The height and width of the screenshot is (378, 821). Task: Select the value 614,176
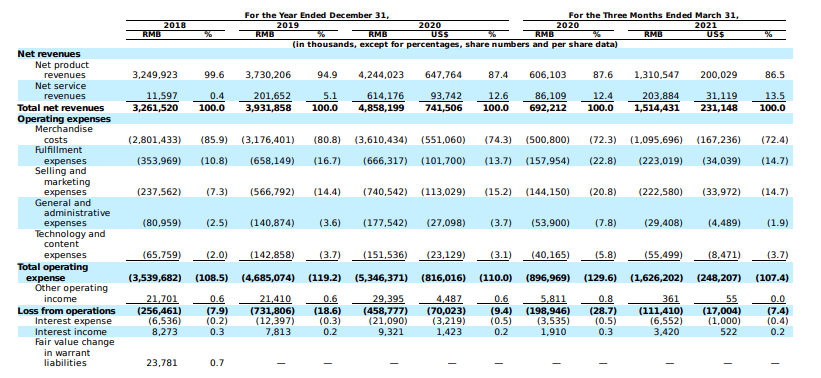pos(385,96)
